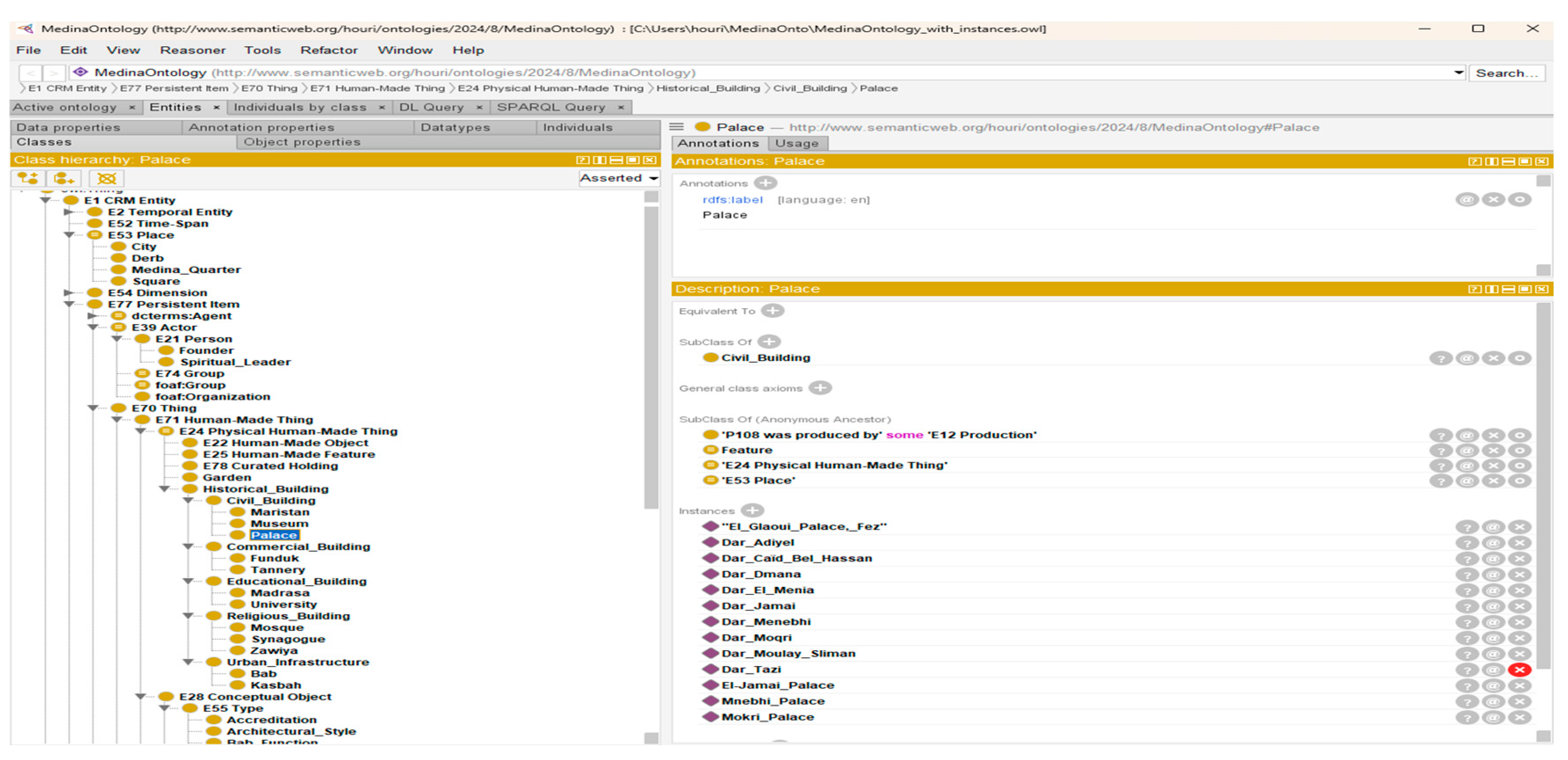
Task: Select Historical_Building in the breadcrumb path
Action: [x=708, y=88]
